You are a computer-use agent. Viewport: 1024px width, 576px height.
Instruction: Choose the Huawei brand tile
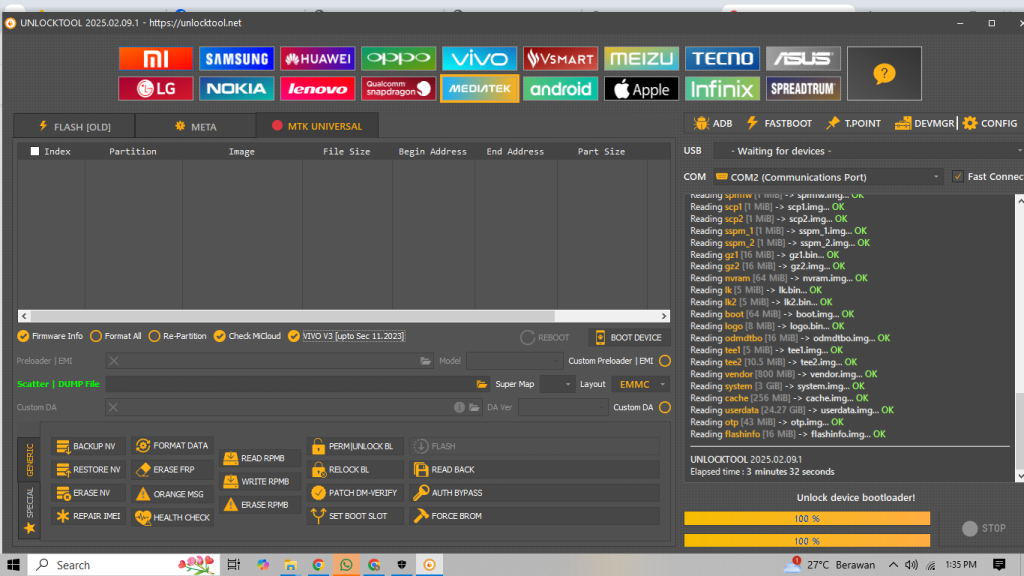tap(317, 59)
